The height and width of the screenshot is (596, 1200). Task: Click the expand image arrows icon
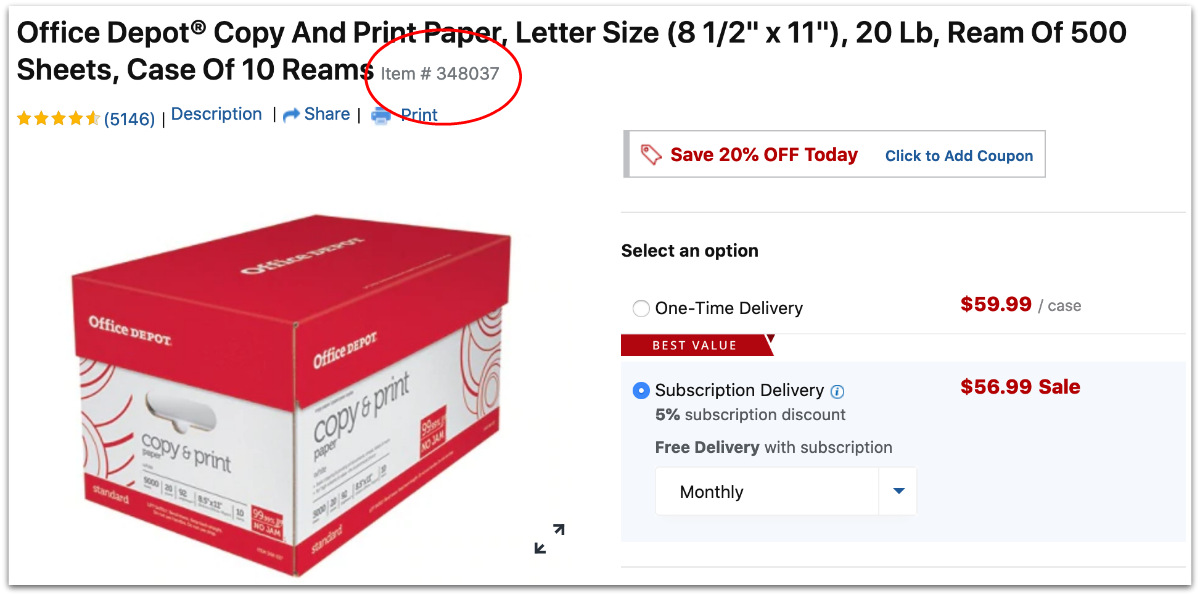coord(549,538)
